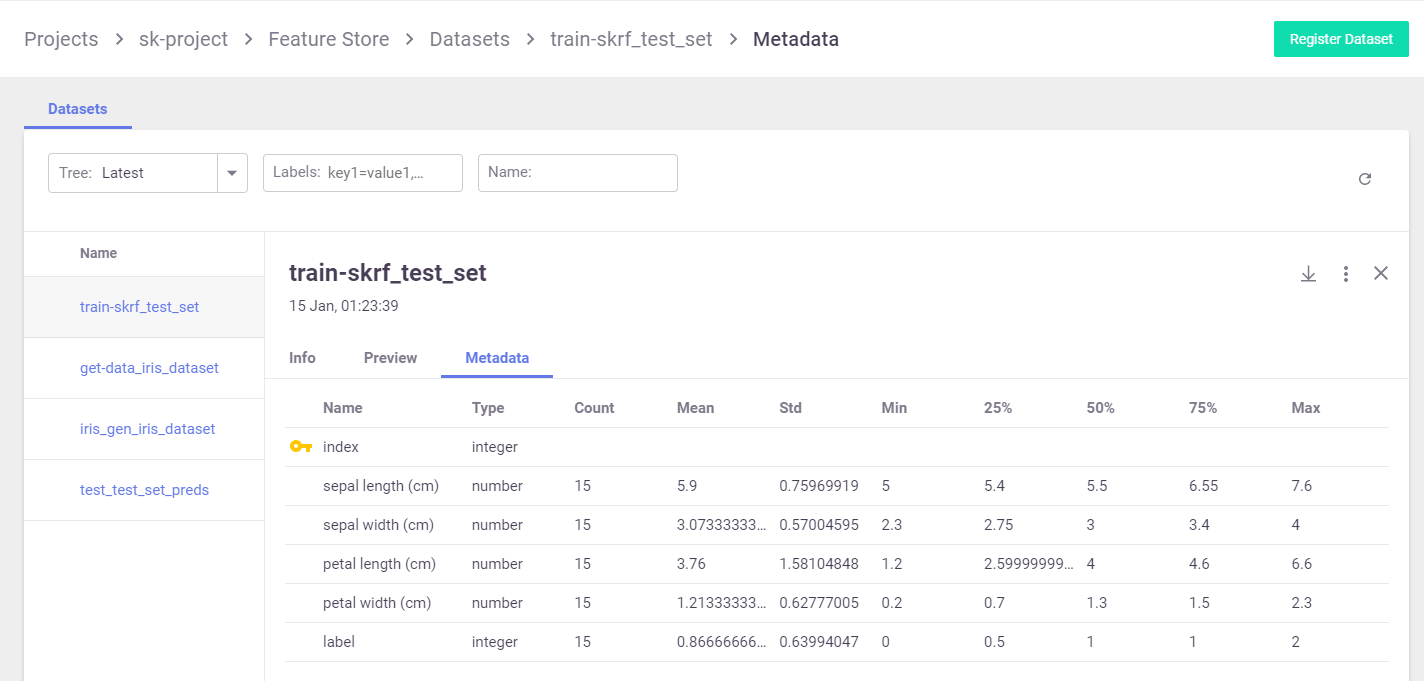1424x681 pixels.
Task: Open the Tree Latest dropdown arrow
Action: click(x=232, y=173)
